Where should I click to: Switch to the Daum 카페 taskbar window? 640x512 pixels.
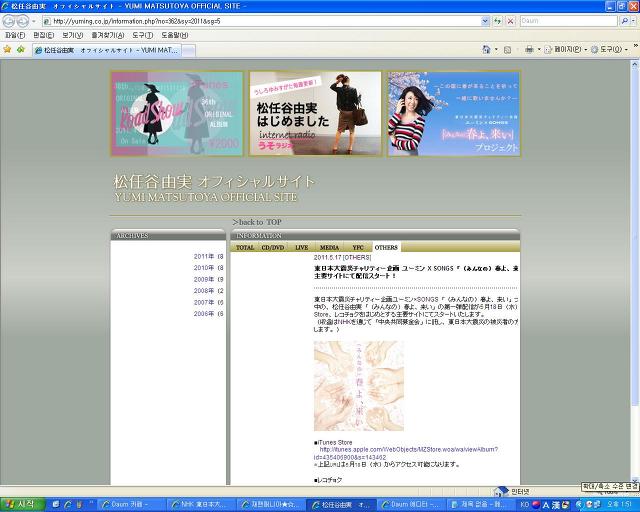[132, 505]
